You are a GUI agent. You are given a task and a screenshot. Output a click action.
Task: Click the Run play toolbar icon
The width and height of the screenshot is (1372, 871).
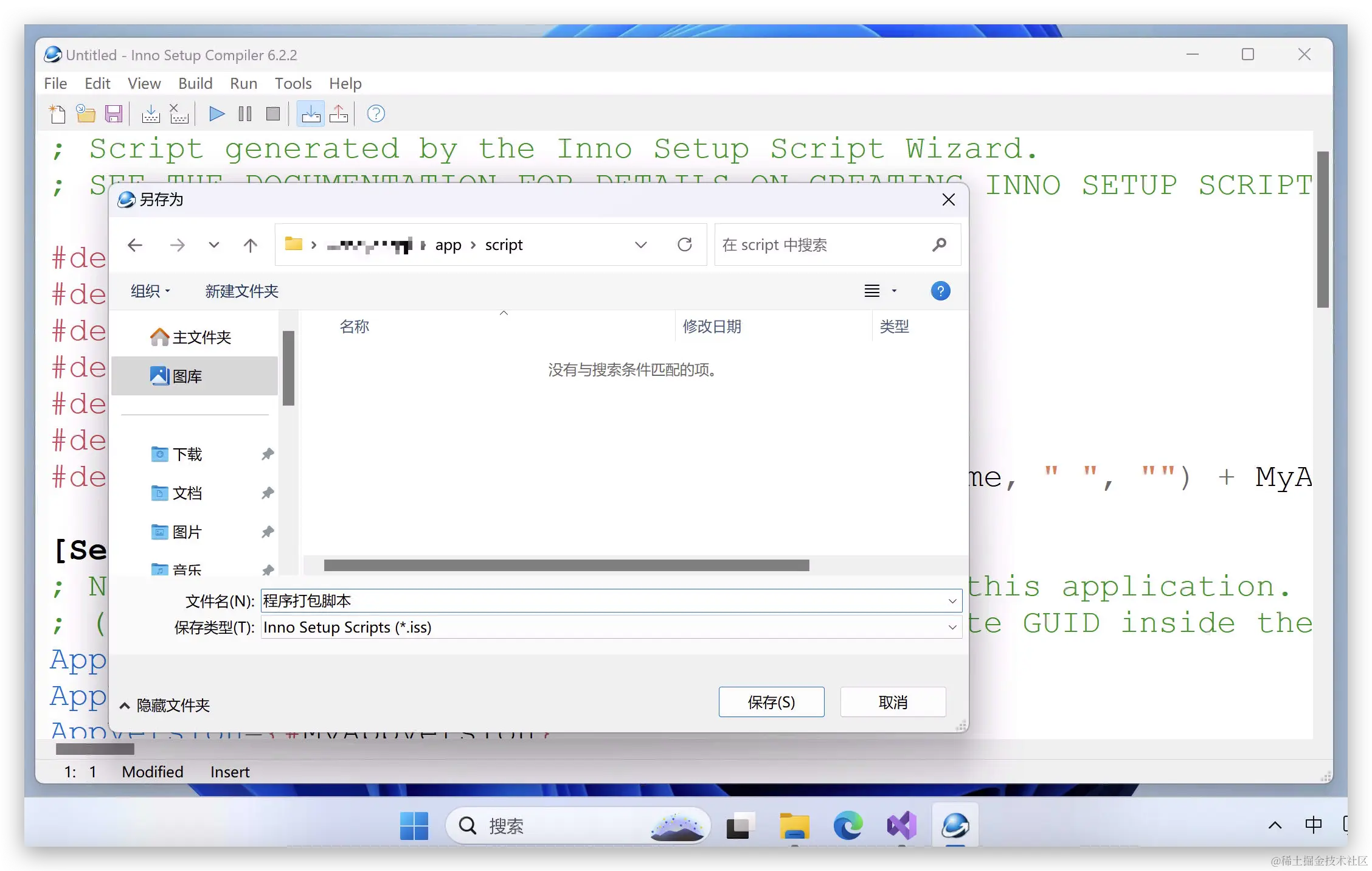(x=217, y=114)
